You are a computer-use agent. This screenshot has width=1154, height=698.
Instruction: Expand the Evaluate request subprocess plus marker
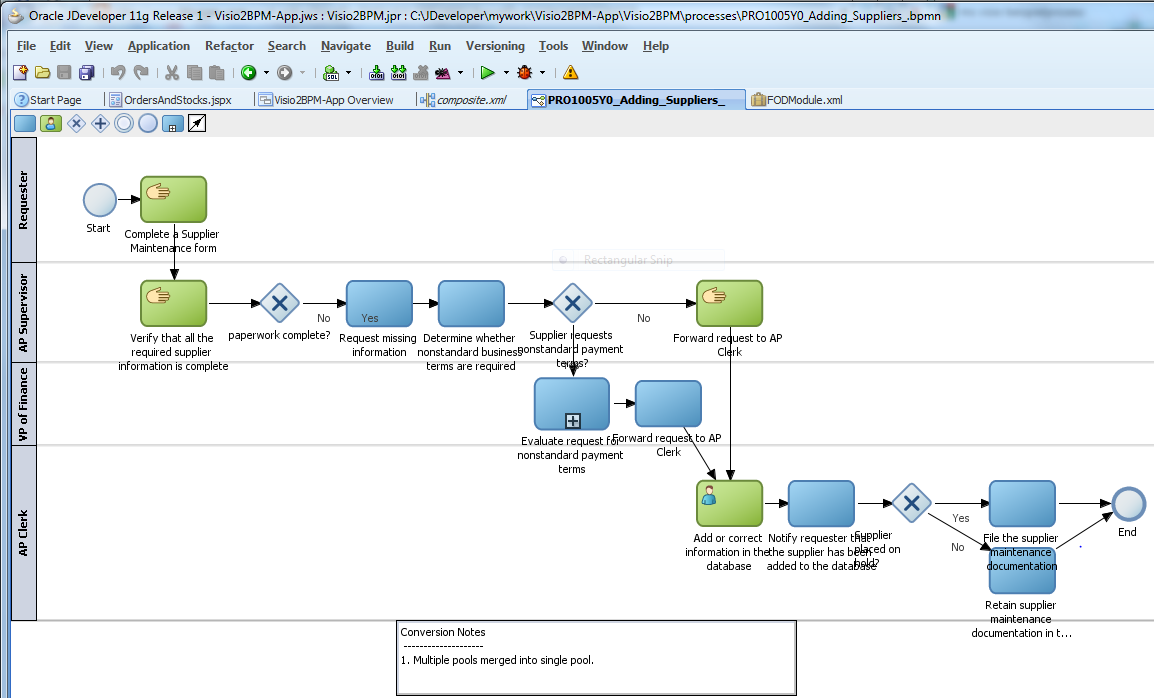pyautogui.click(x=573, y=420)
